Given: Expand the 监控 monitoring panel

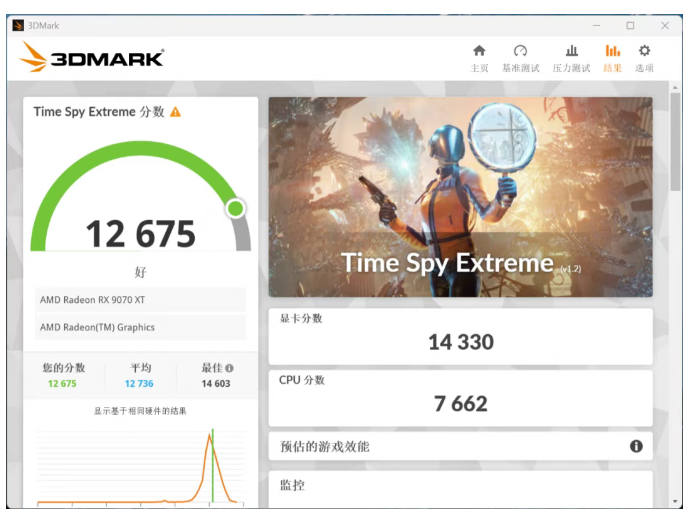Looking at the screenshot, I should [460, 486].
